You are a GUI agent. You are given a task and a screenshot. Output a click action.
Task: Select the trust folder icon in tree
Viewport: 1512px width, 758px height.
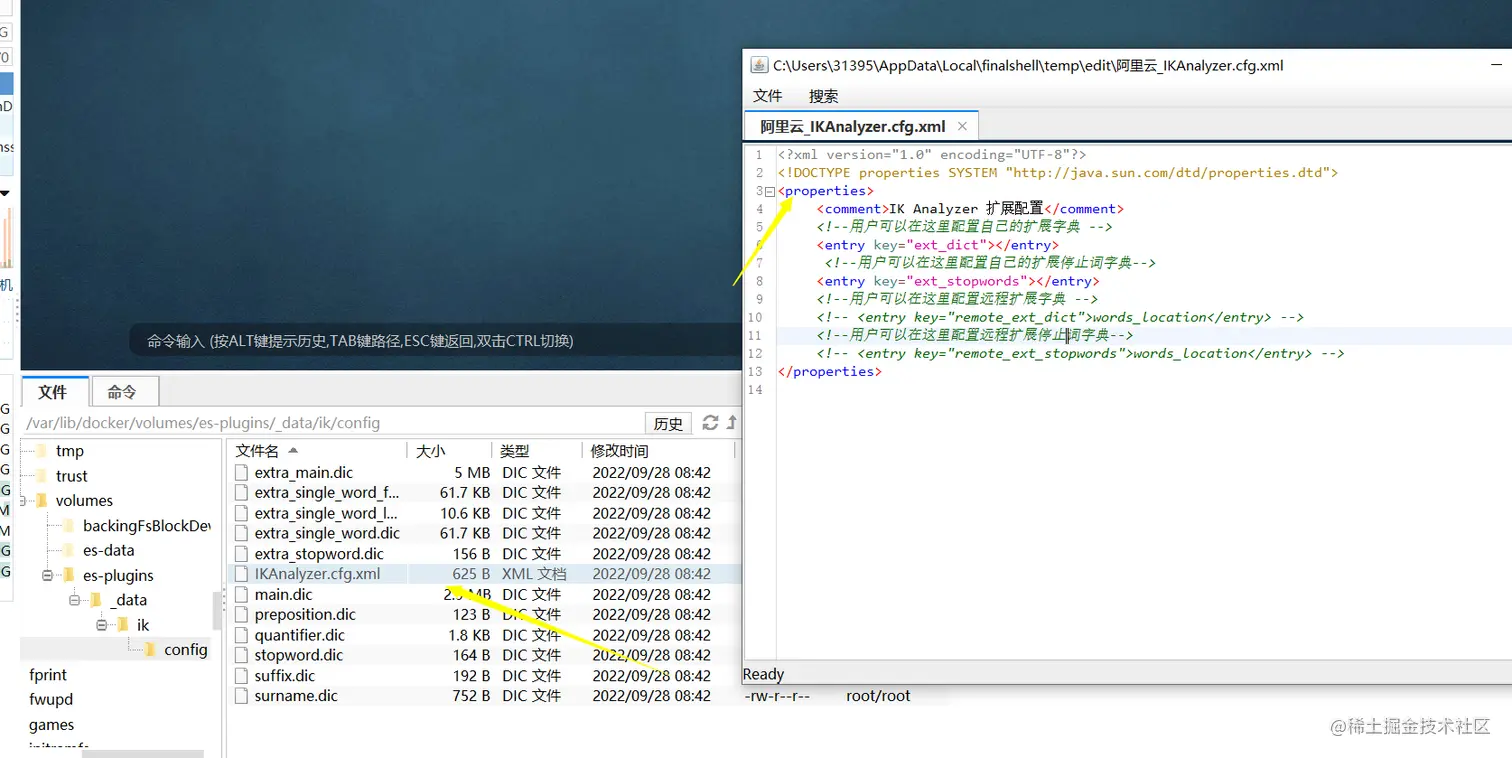[42, 476]
